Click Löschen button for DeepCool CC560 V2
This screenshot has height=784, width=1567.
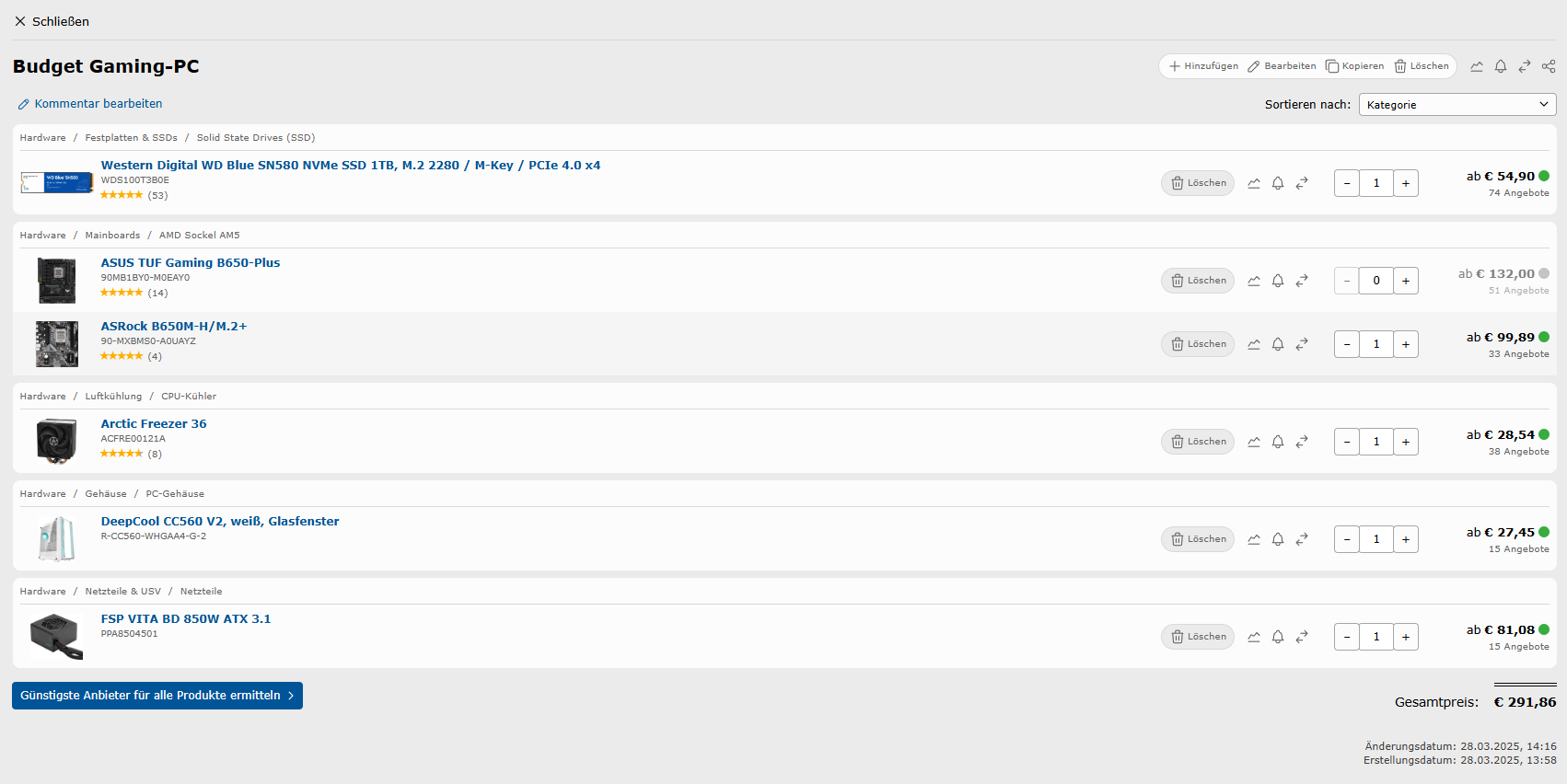coord(1198,539)
